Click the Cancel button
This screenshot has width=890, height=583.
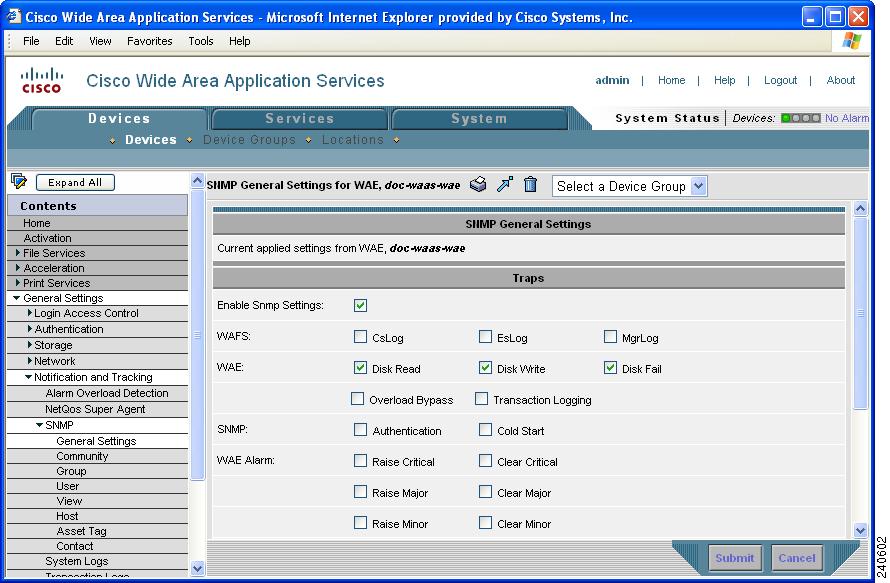[796, 558]
